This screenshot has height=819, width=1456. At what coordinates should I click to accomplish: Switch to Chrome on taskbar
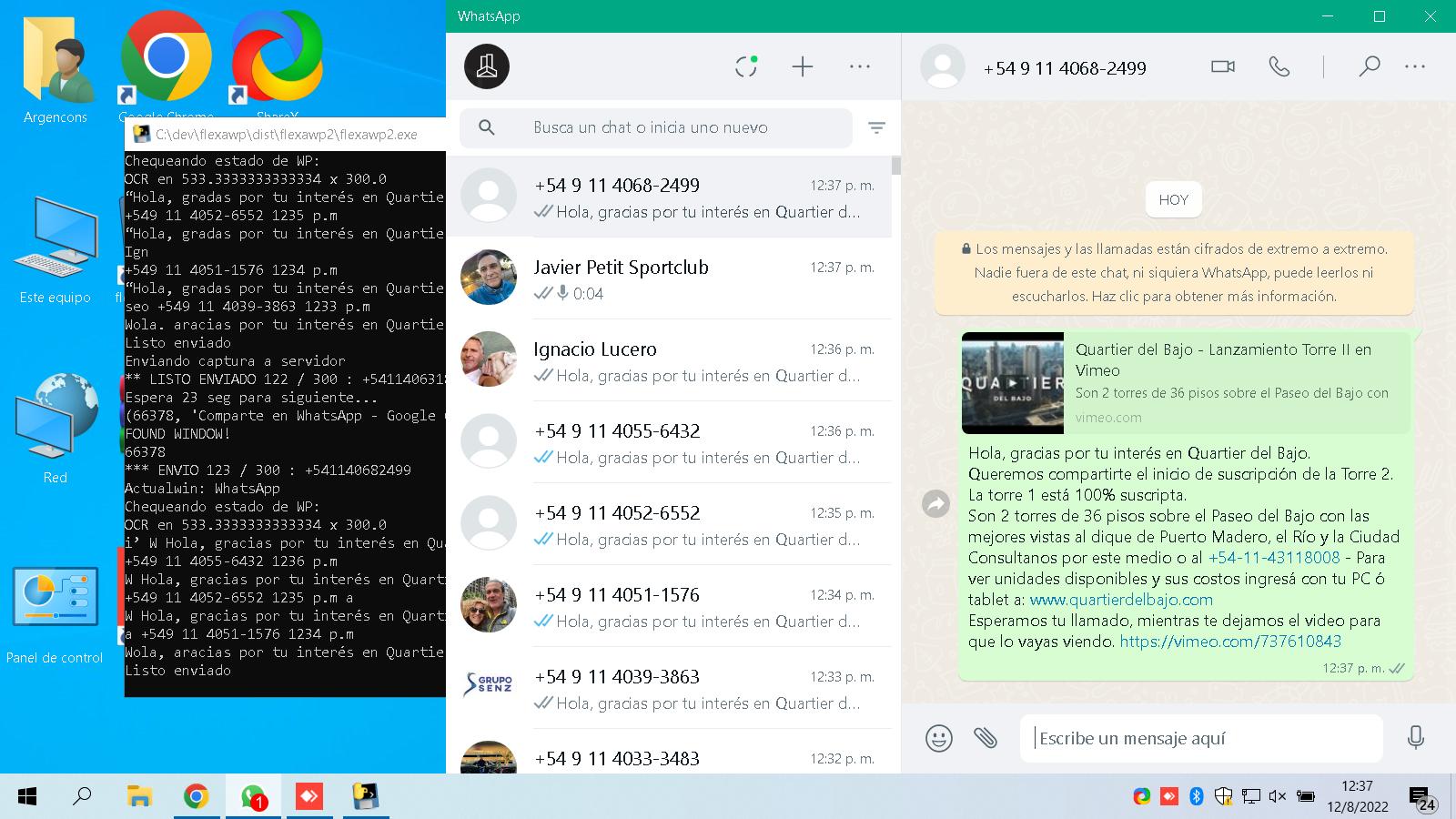click(x=196, y=797)
